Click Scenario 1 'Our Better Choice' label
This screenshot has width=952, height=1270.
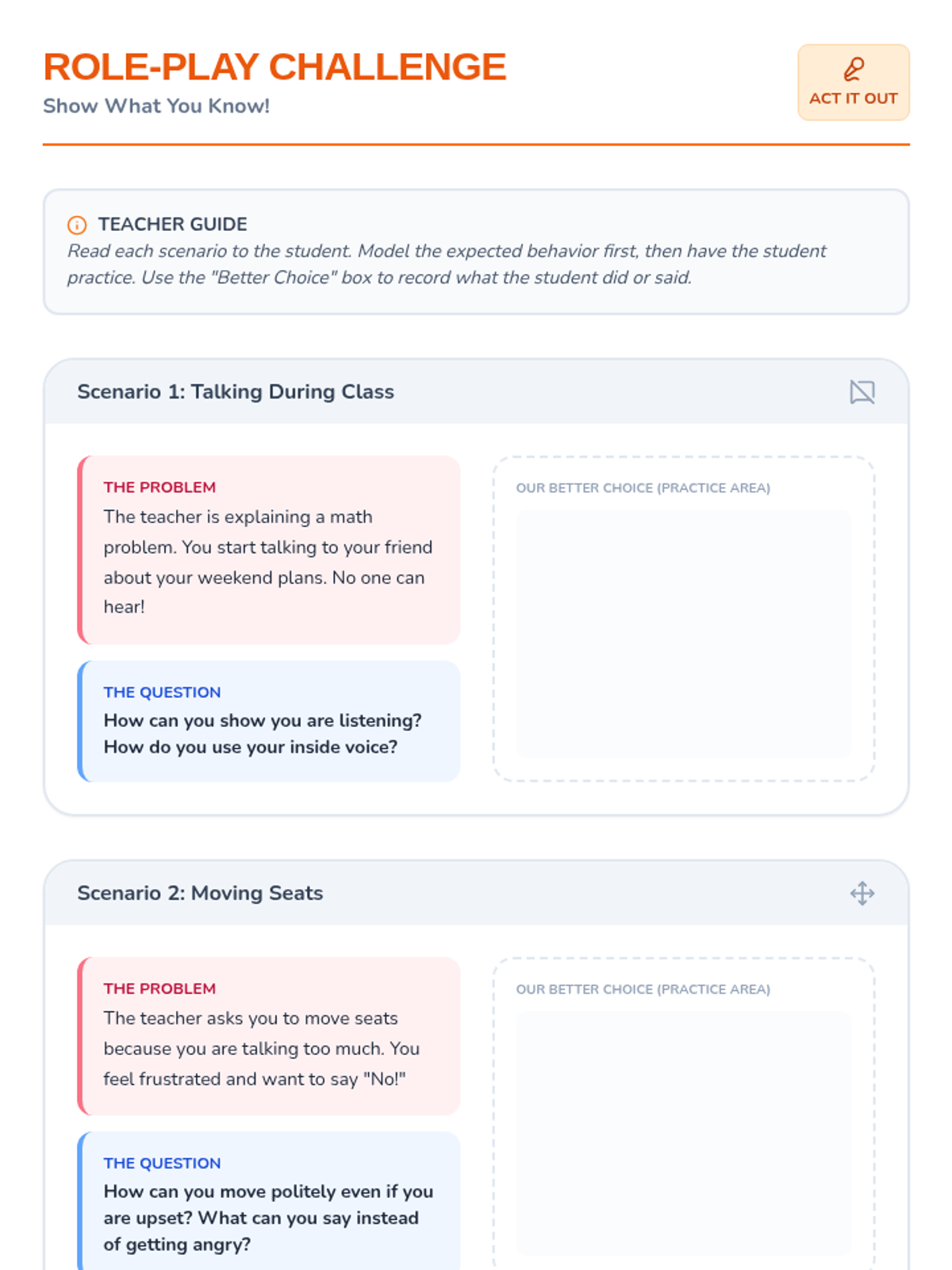coord(643,488)
